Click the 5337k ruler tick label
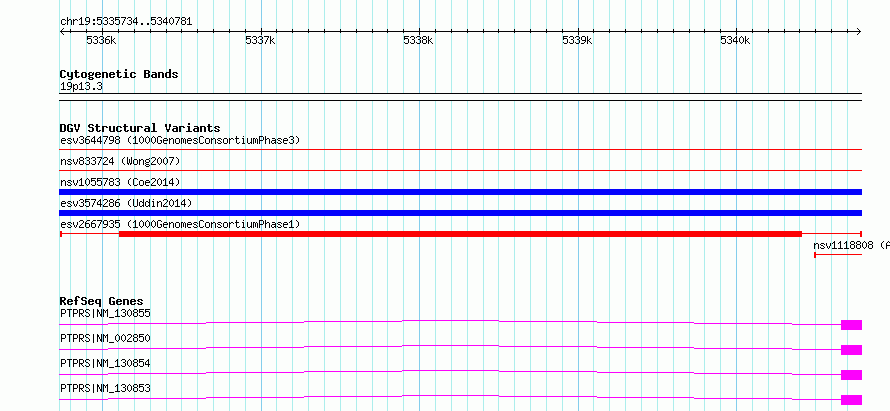 point(260,41)
